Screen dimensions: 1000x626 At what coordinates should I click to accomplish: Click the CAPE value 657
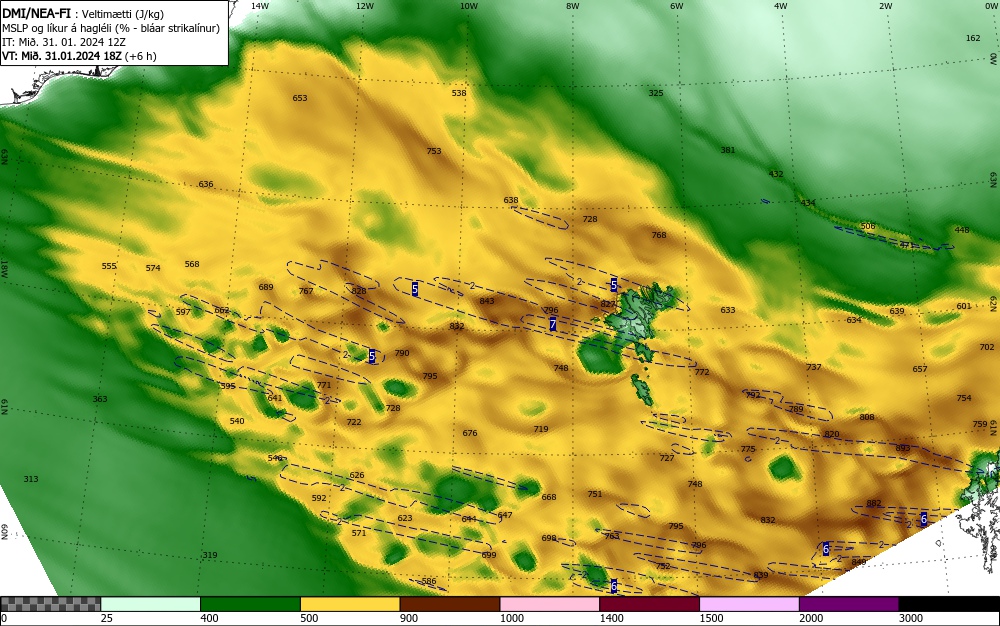coord(920,369)
